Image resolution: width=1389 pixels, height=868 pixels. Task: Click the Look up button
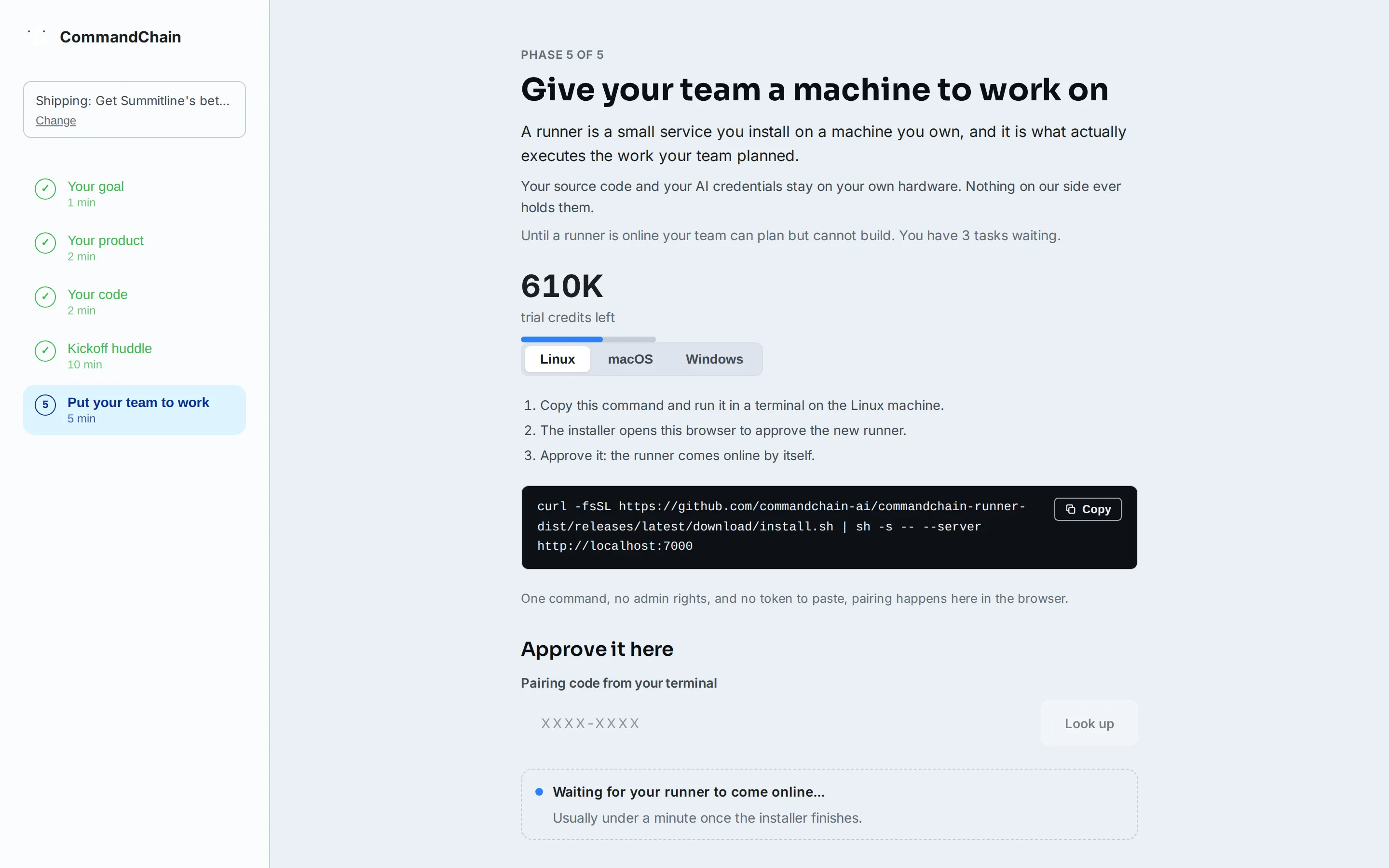click(1089, 723)
